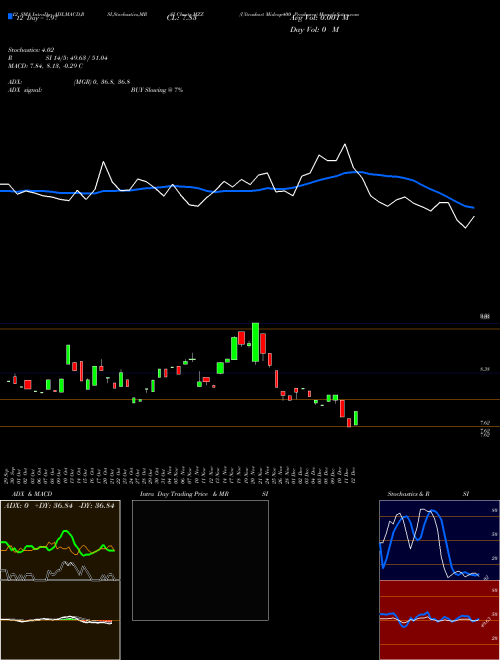Click the blue SMA legend square

(x=10, y=16)
